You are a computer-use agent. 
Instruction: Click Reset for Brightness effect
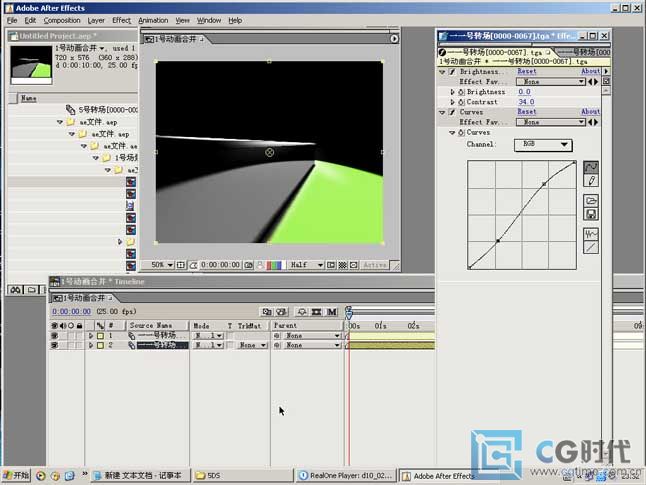point(527,71)
